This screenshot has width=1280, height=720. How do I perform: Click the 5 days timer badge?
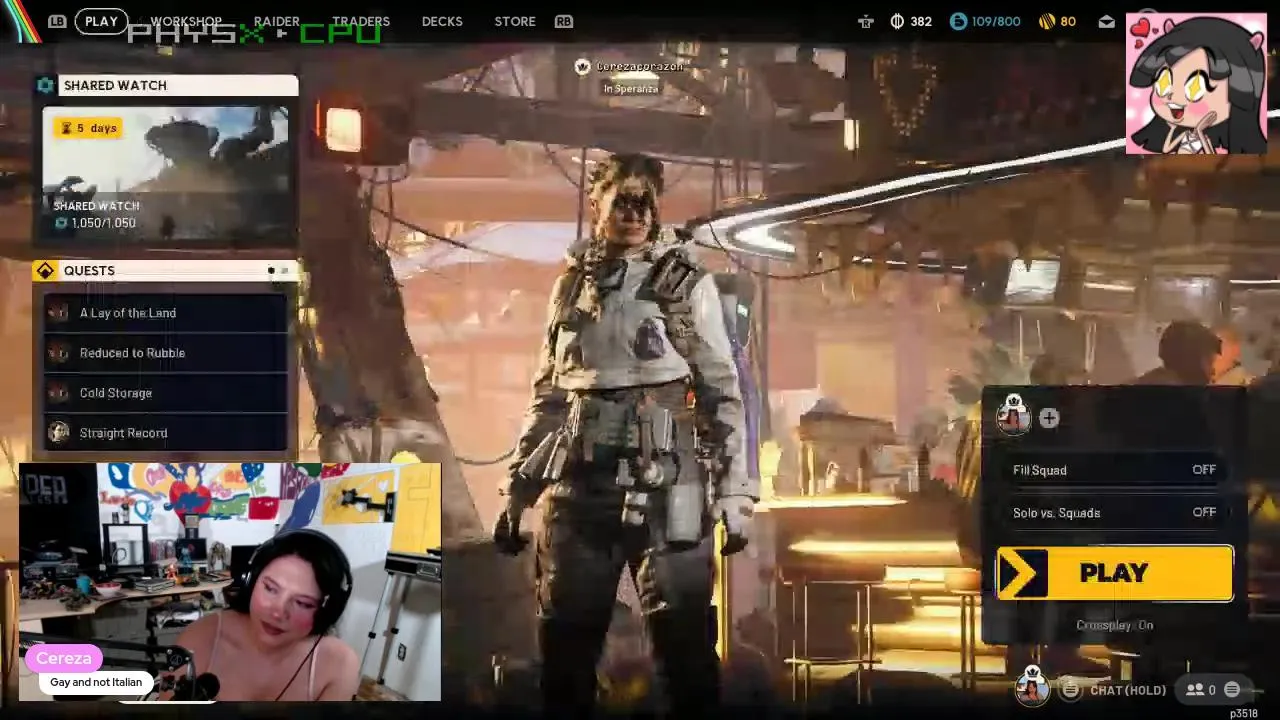tap(89, 128)
